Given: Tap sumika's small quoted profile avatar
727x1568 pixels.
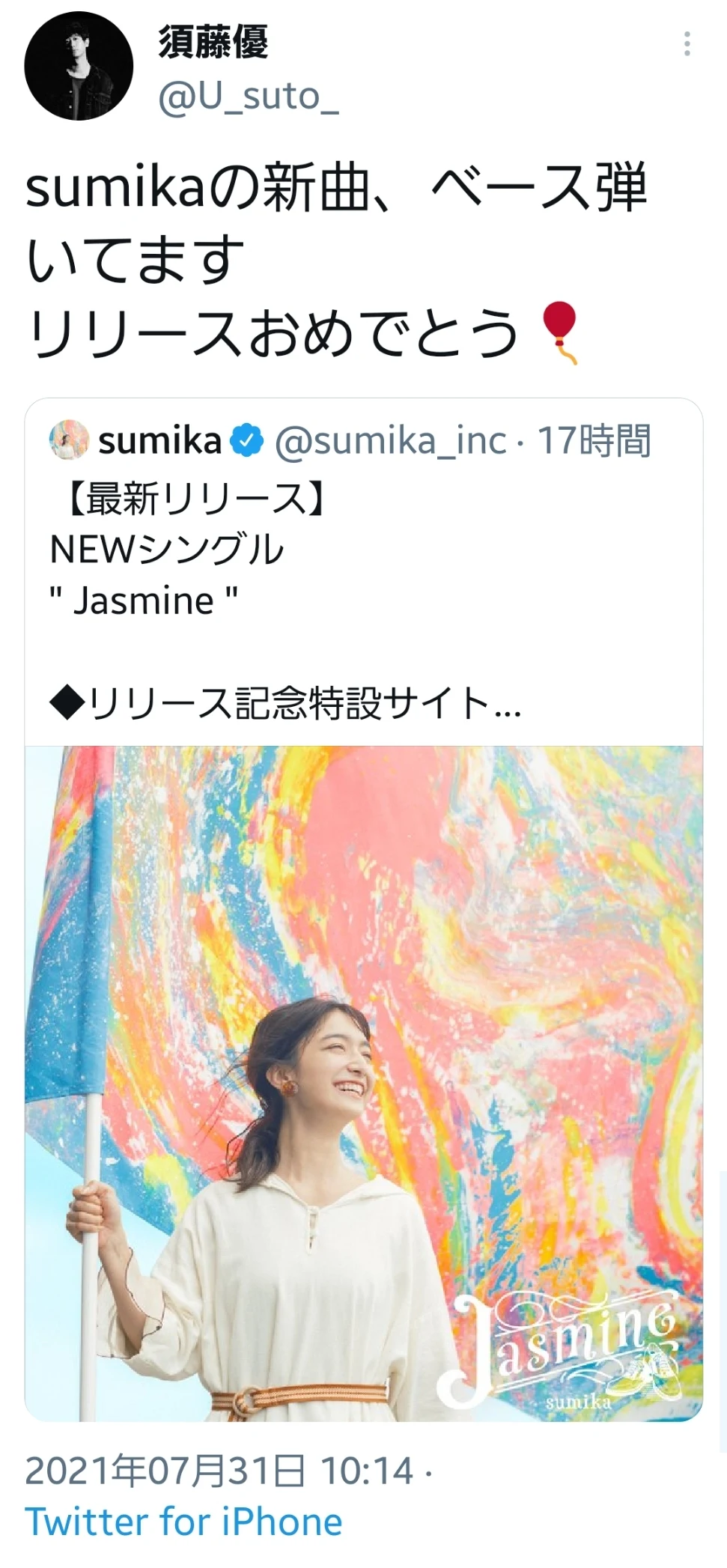Looking at the screenshot, I should coord(69,440).
